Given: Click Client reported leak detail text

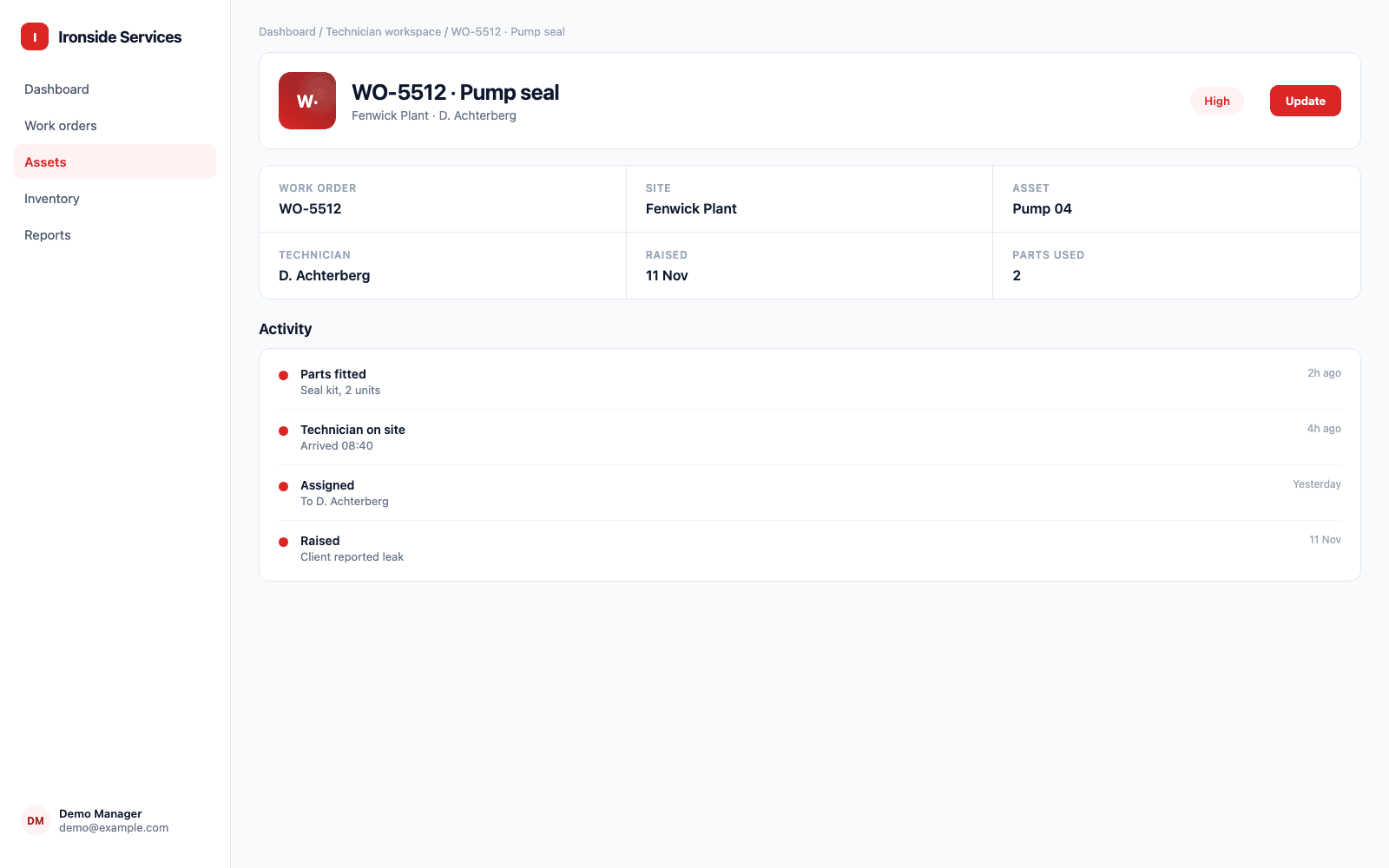Looking at the screenshot, I should [352, 557].
